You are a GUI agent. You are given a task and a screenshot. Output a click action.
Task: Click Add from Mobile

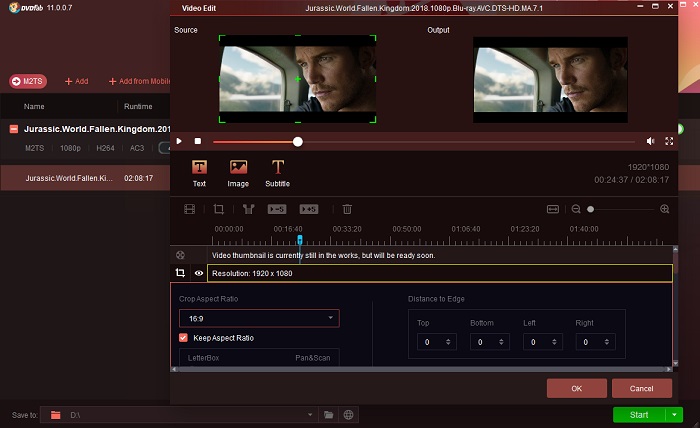tap(139, 81)
